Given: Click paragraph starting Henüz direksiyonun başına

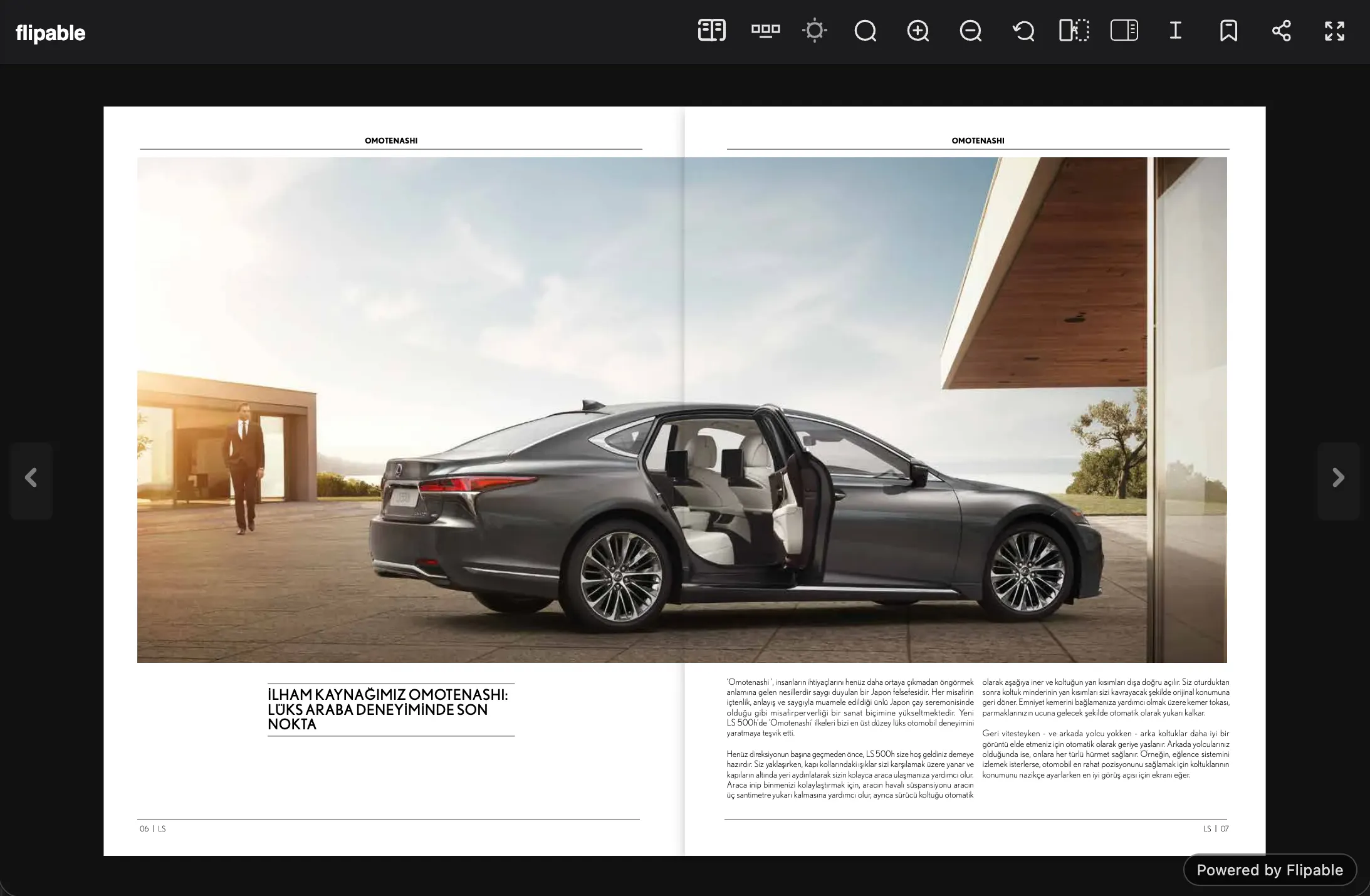Looking at the screenshot, I should (x=850, y=774).
